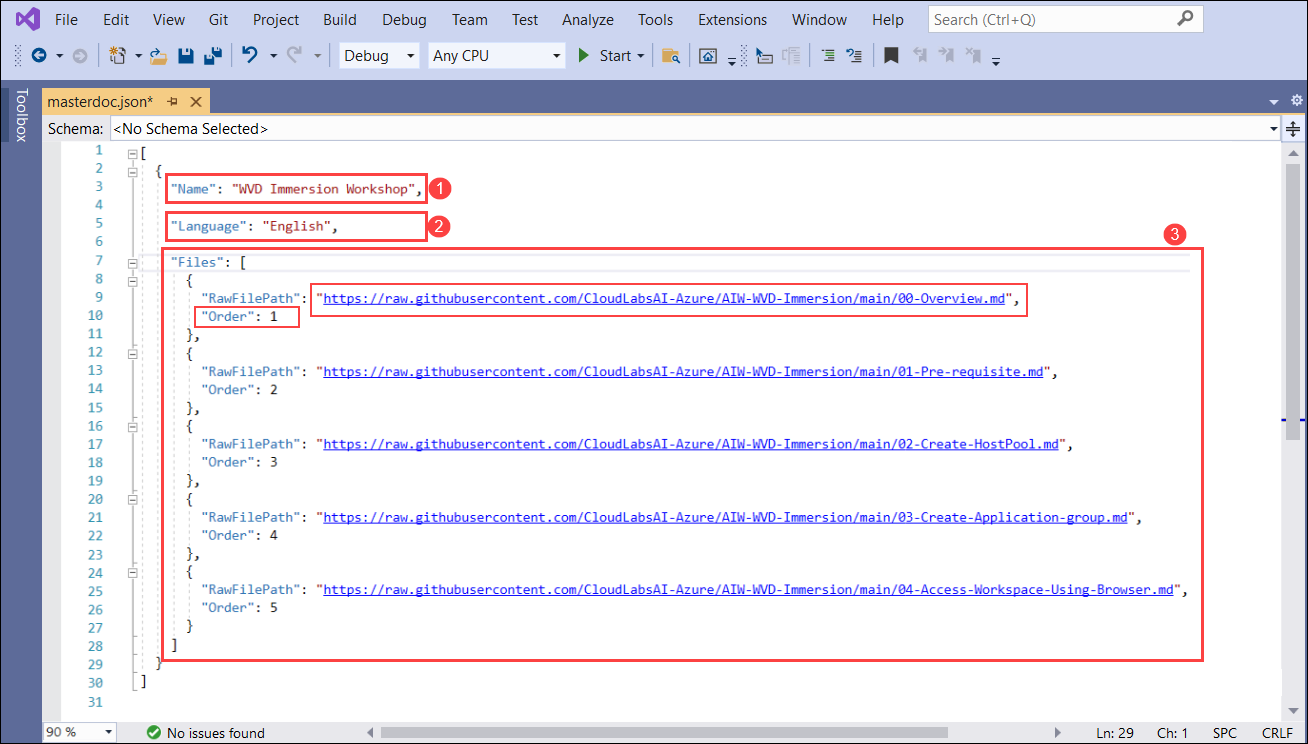Click the green Start play button

584,56
